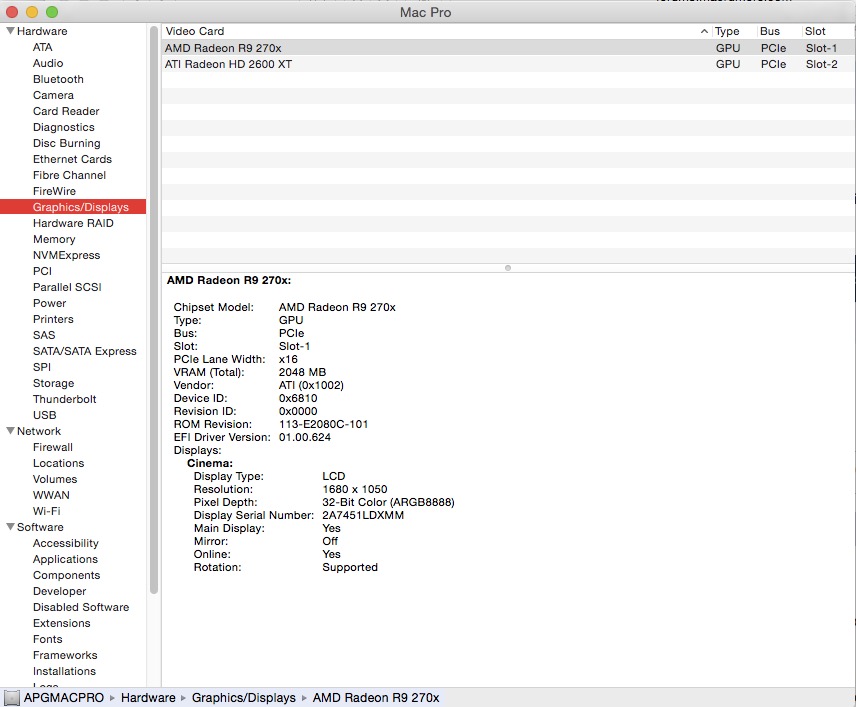
Task: Open Card Reader information
Action: click(x=66, y=111)
